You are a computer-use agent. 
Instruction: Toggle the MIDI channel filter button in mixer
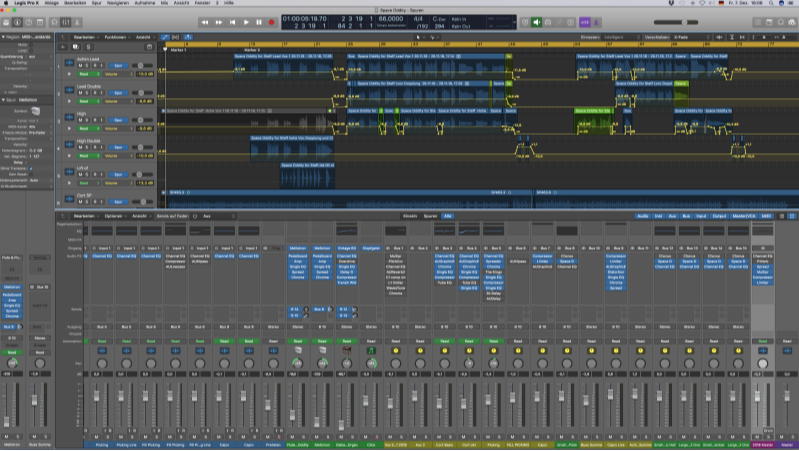pyautogui.click(x=766, y=216)
